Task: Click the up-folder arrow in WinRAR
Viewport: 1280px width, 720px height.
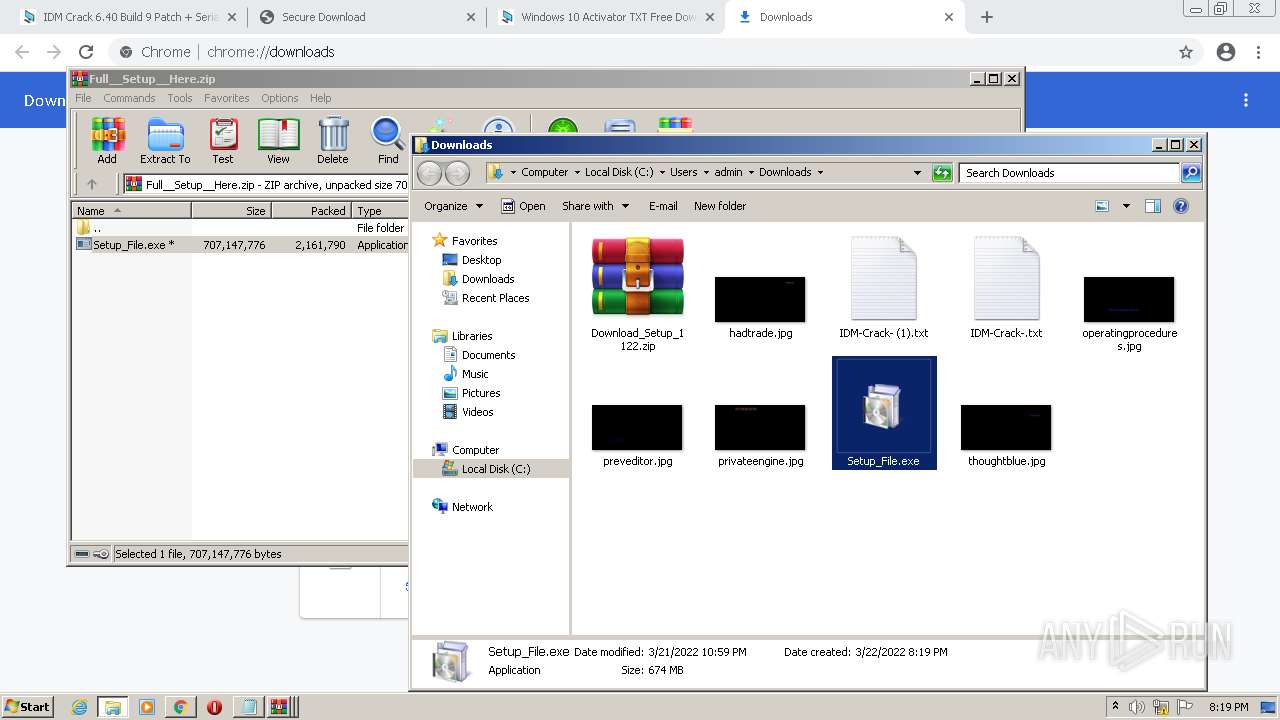Action: tap(92, 184)
